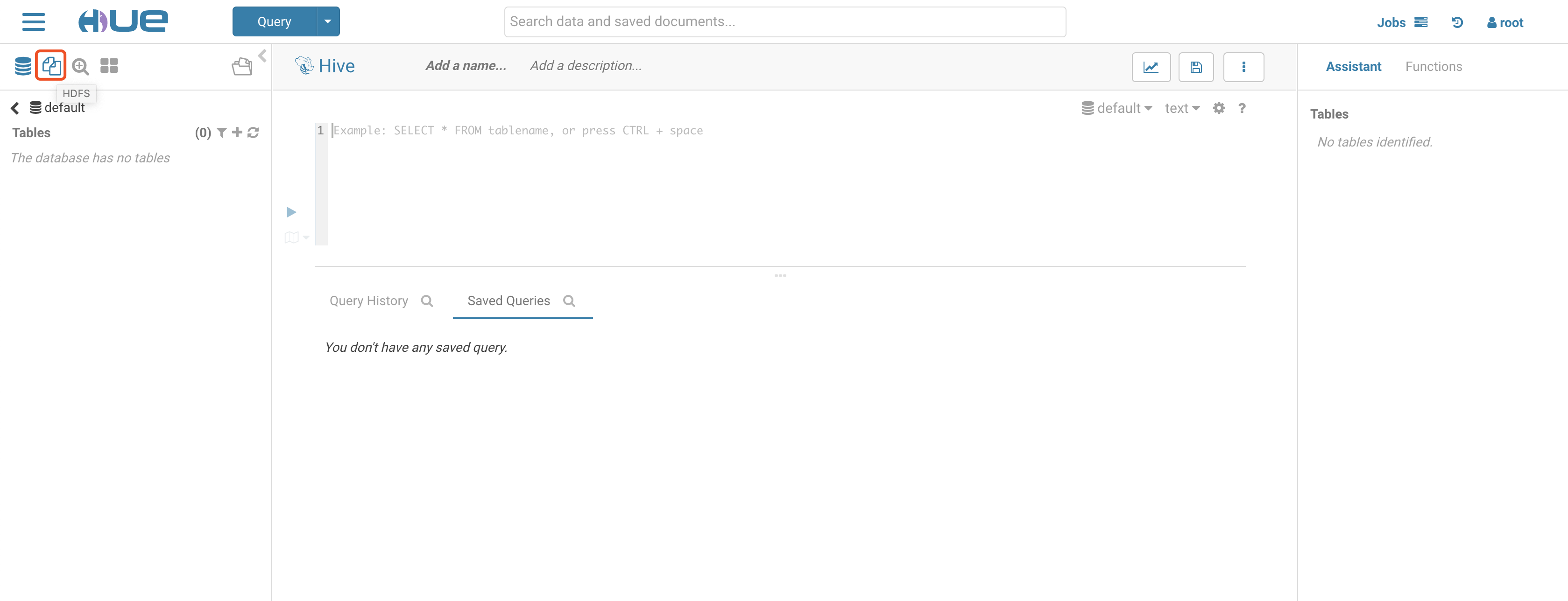
Task: Open the search magnifier source icon
Action: [x=80, y=66]
